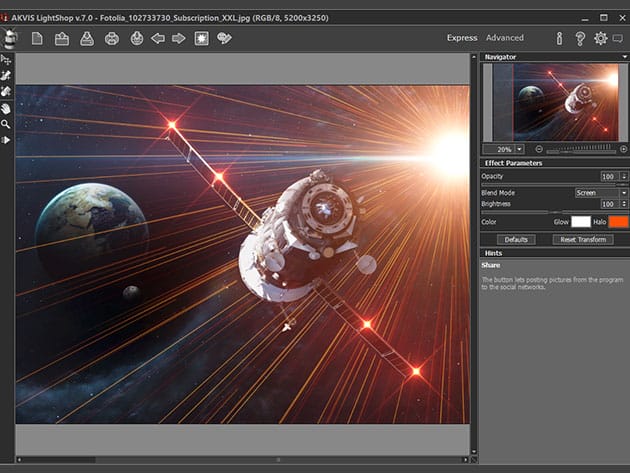Switch to Advanced mode
Image resolution: width=630 pixels, height=473 pixels.
point(504,38)
